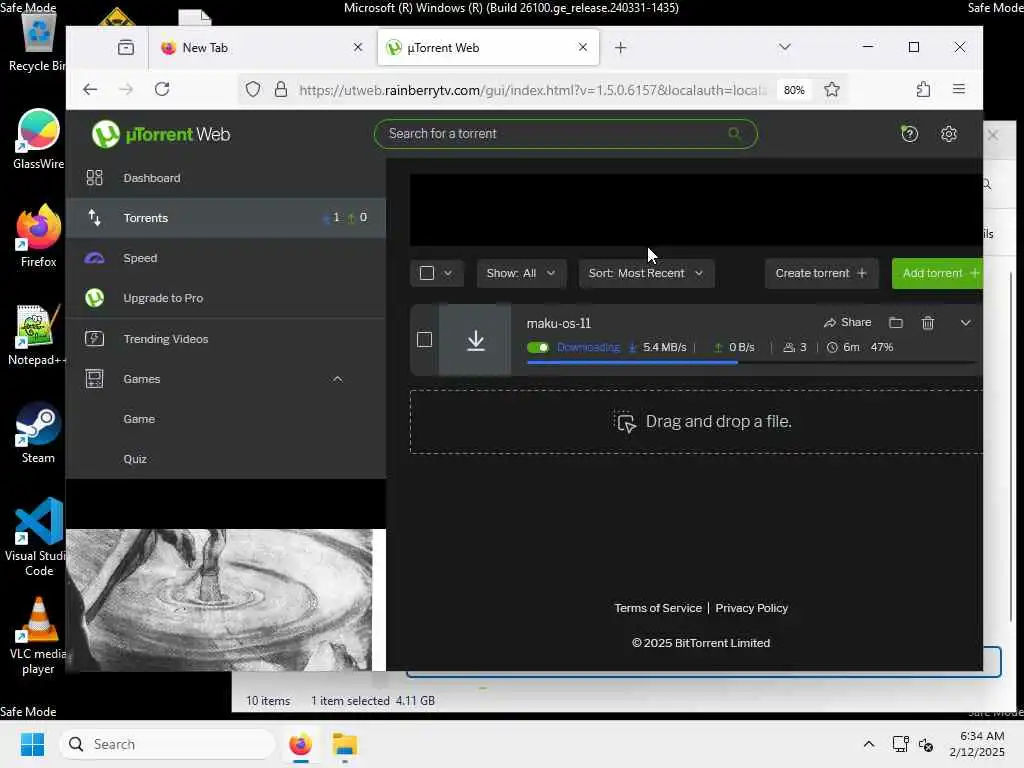Go back to previous page
This screenshot has height=768, width=1024.
[90, 89]
